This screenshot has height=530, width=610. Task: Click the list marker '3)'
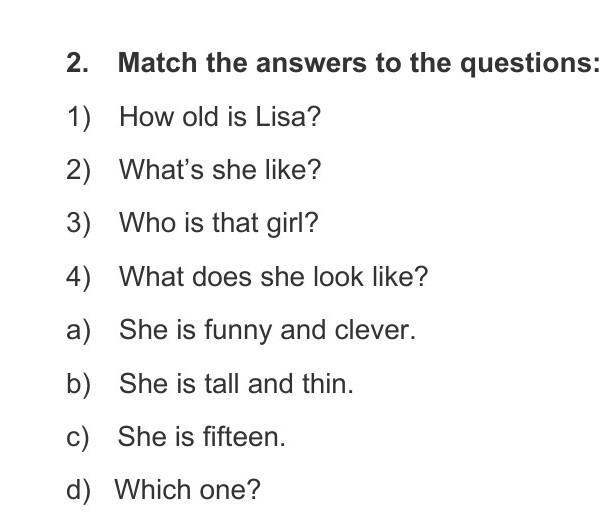(x=79, y=223)
